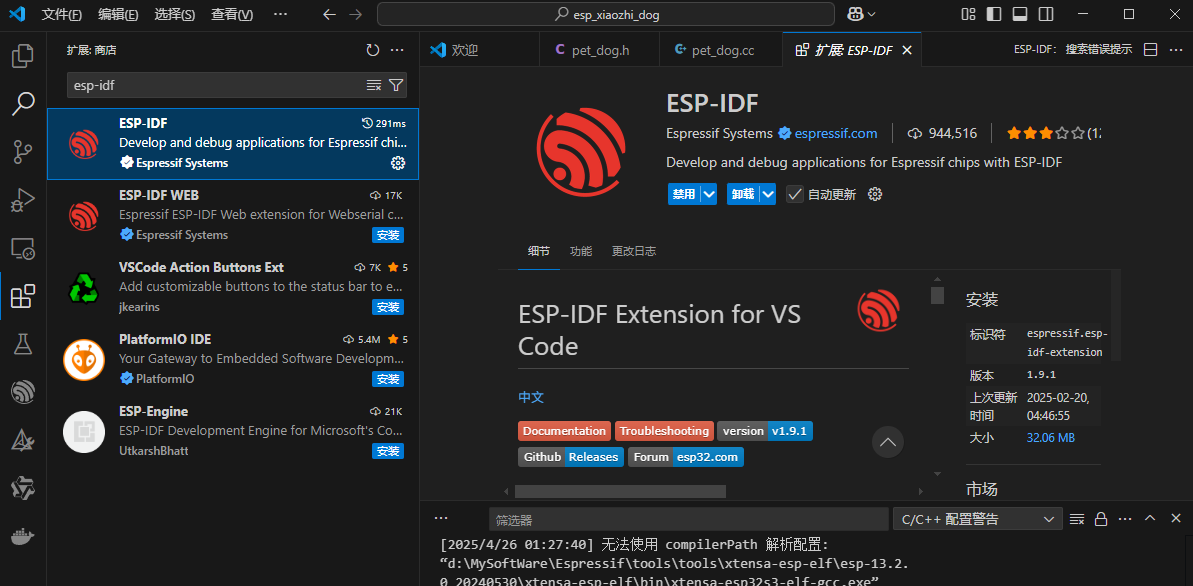
Task: Open the extension search filter
Action: (x=396, y=85)
